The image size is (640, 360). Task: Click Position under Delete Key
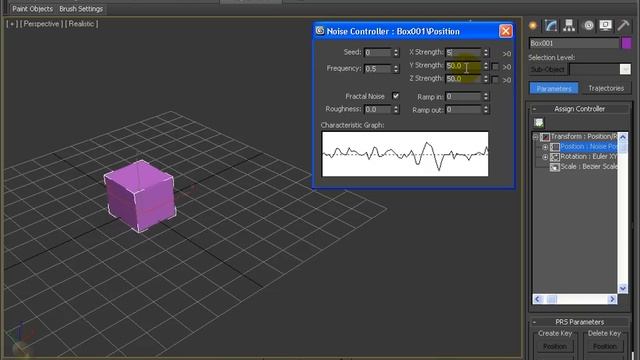tap(604, 347)
